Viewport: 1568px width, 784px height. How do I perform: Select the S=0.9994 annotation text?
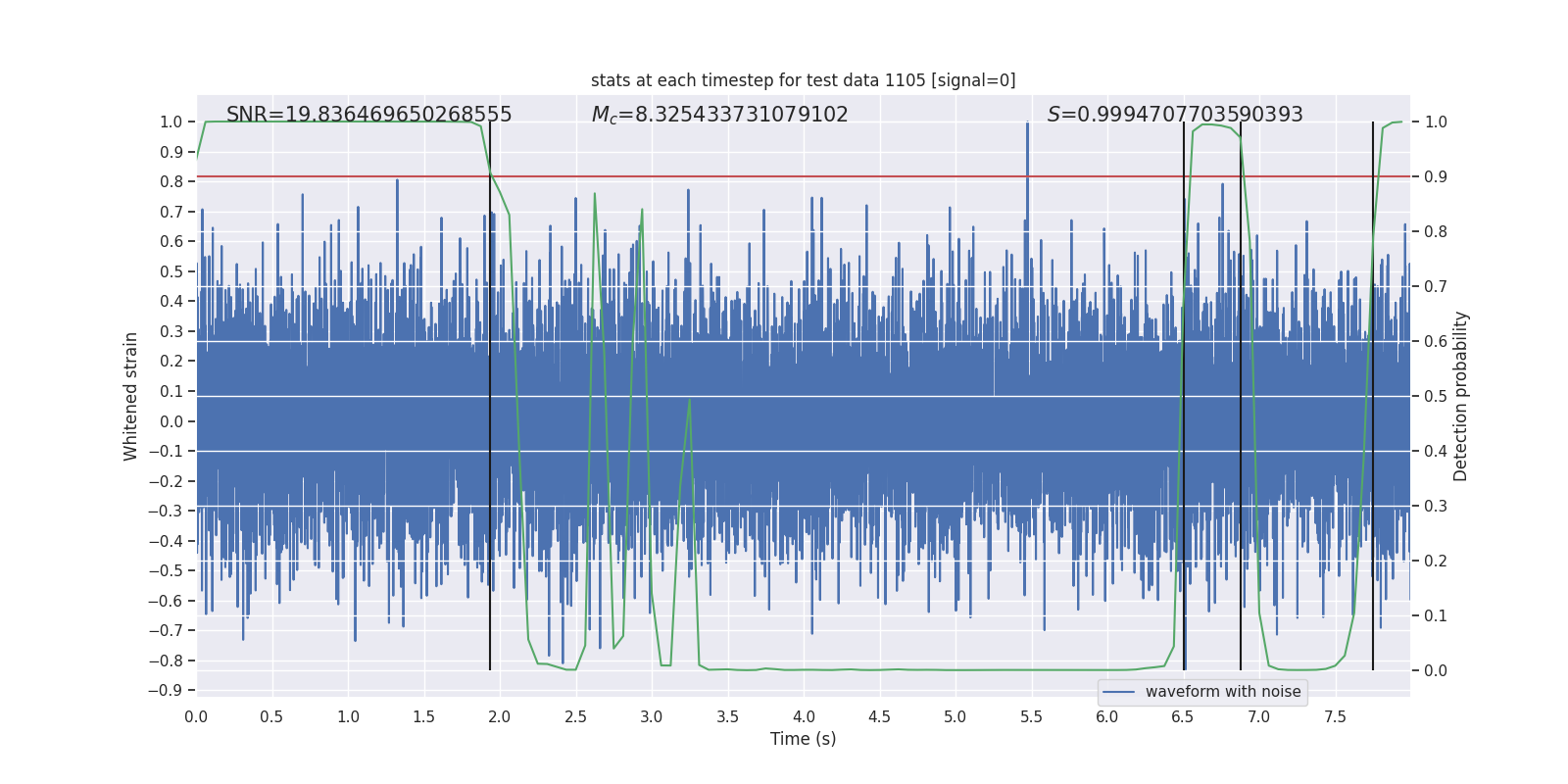tap(1174, 115)
